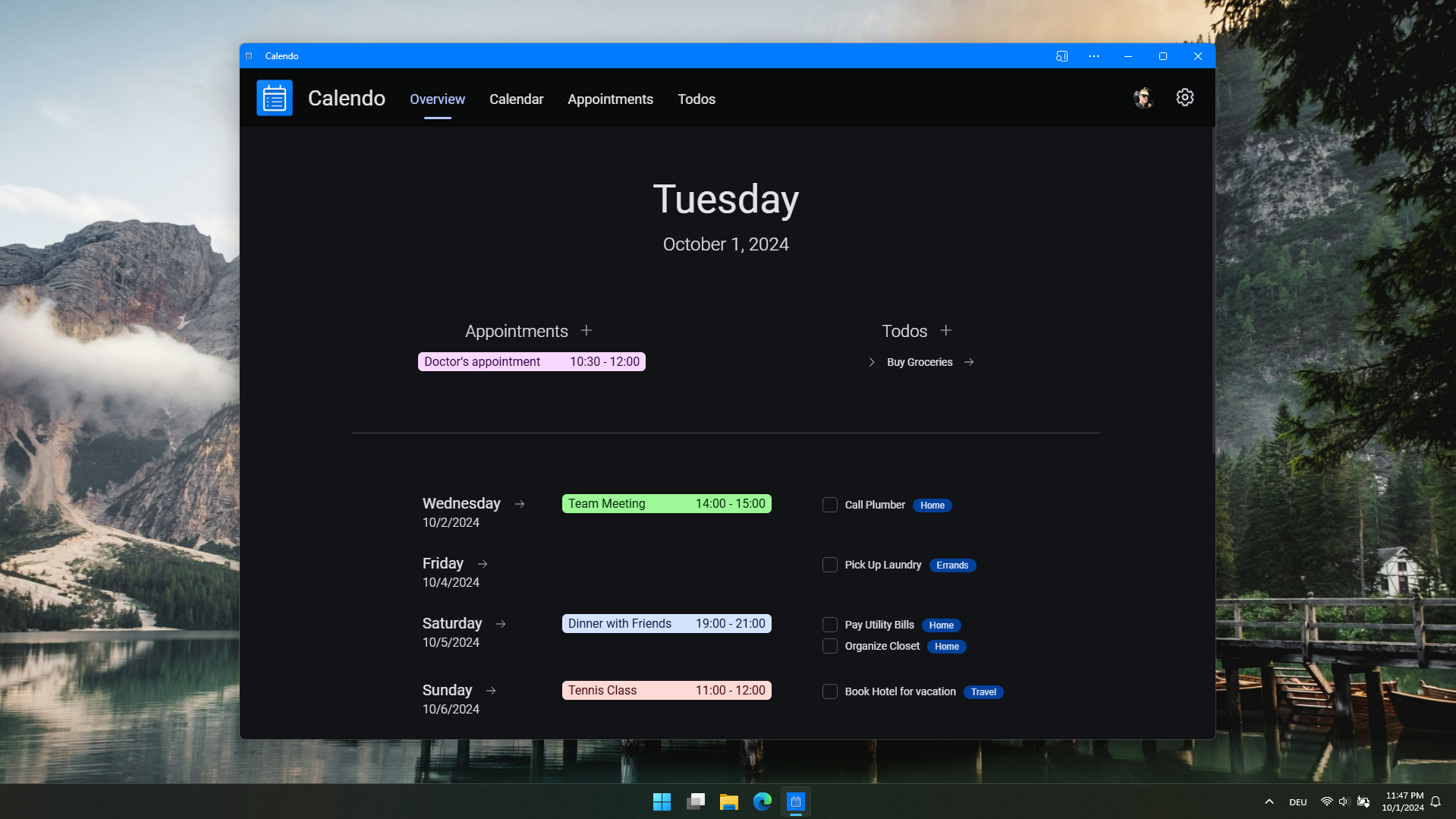Click the pop-out icon in the title bar
Image resolution: width=1456 pixels, height=819 pixels.
(1061, 55)
